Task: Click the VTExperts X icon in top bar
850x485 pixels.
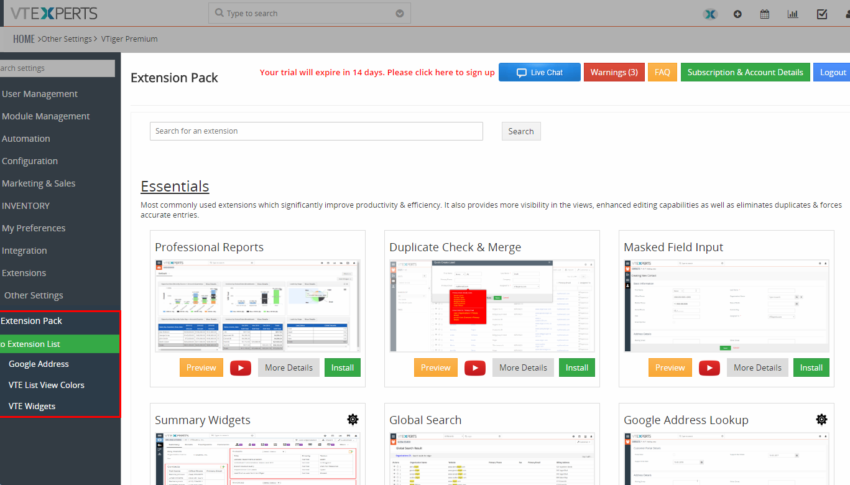Action: [x=710, y=14]
